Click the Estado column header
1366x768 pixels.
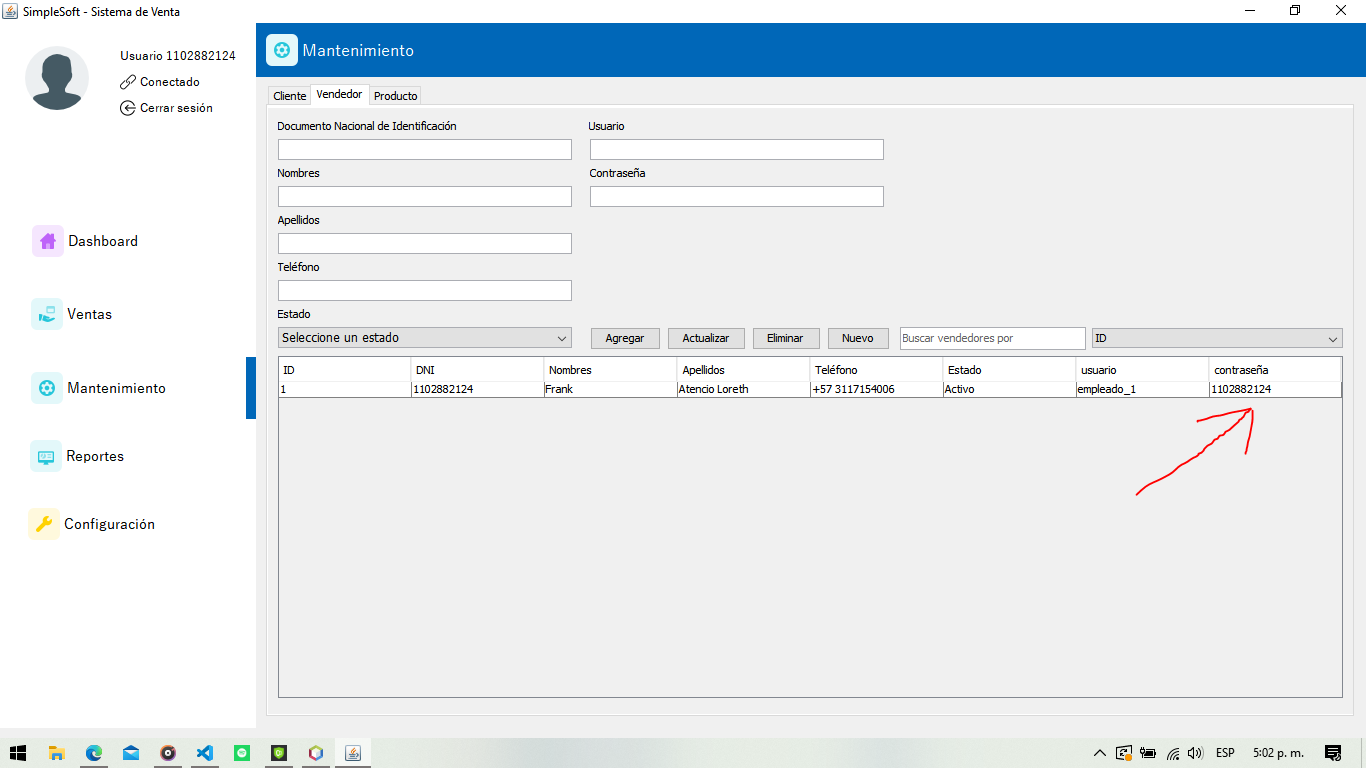[1009, 370]
